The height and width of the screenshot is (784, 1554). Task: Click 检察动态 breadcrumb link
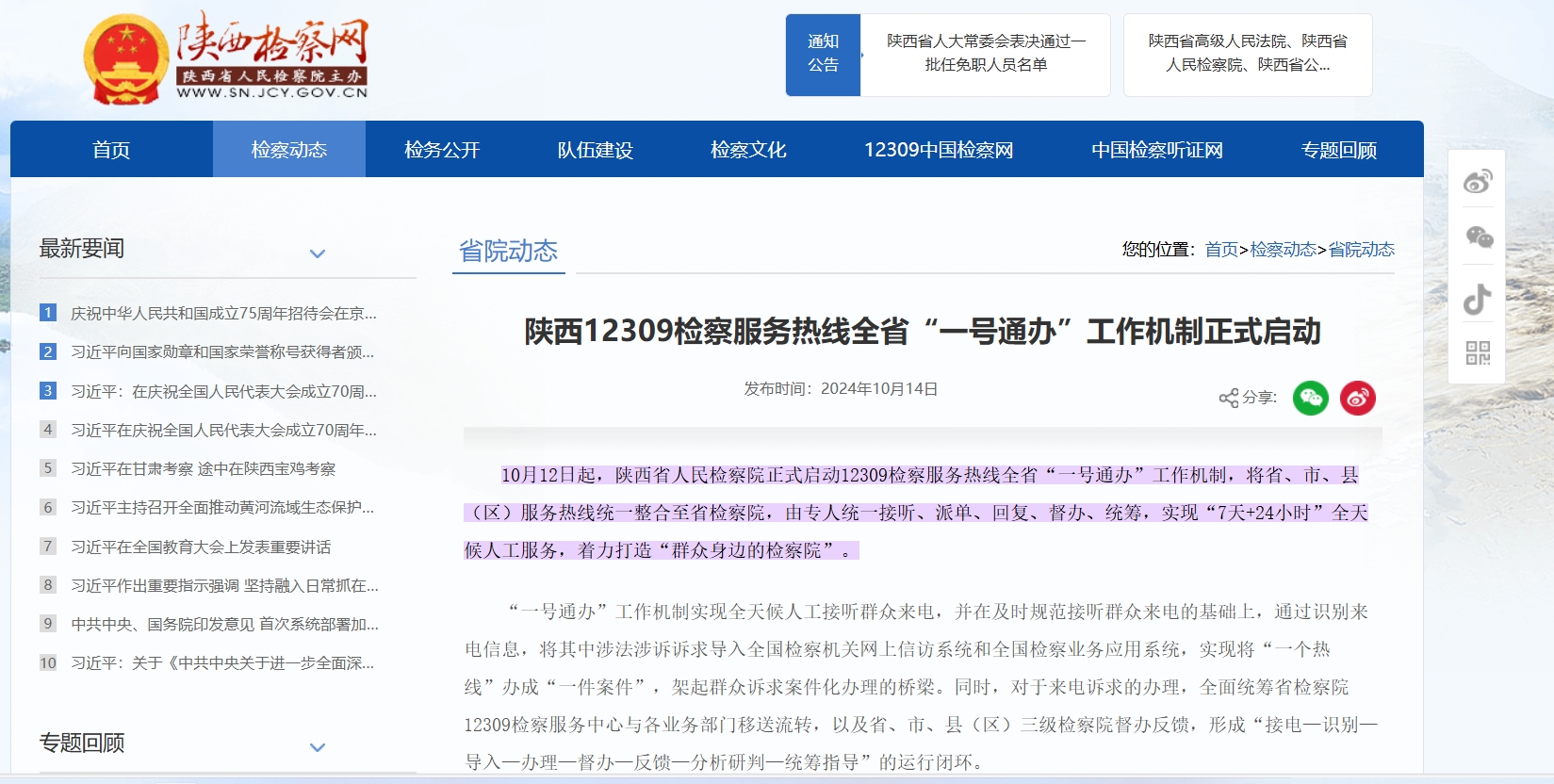[x=1283, y=250]
